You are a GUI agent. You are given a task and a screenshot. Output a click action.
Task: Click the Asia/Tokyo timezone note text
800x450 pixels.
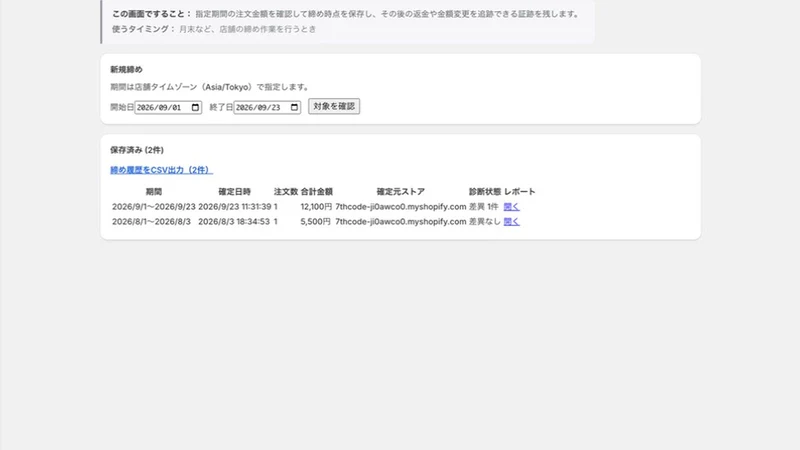point(210,87)
